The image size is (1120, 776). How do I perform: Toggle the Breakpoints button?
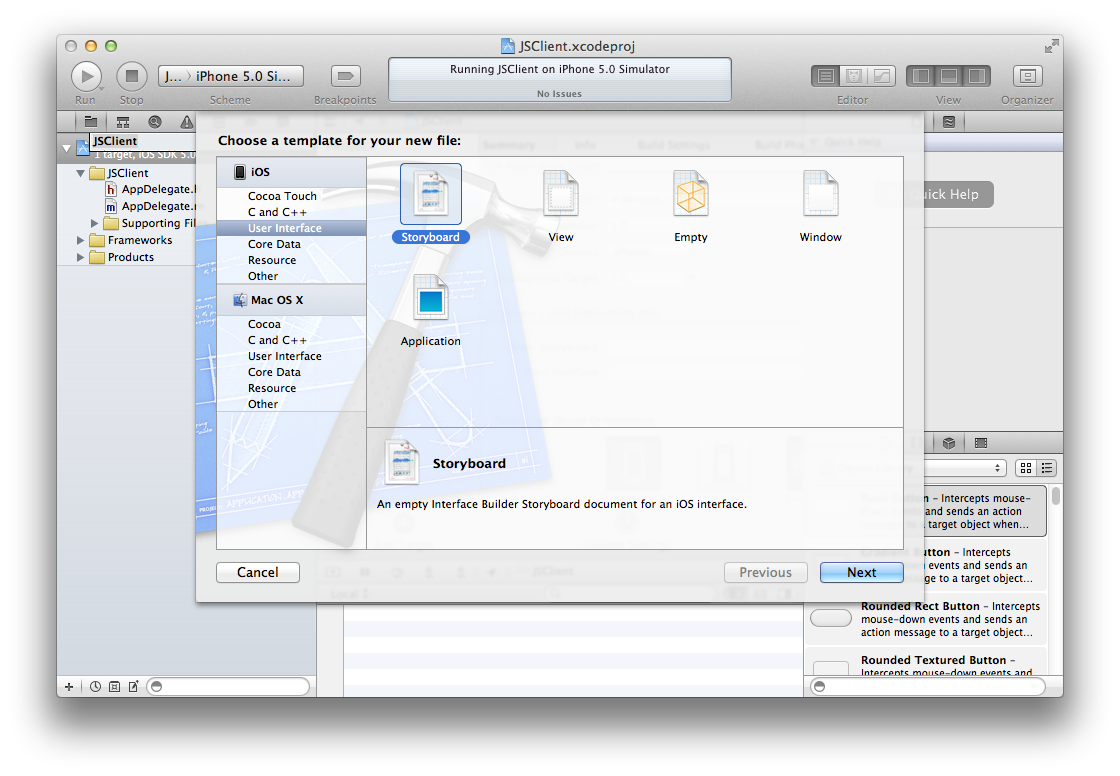[345, 76]
